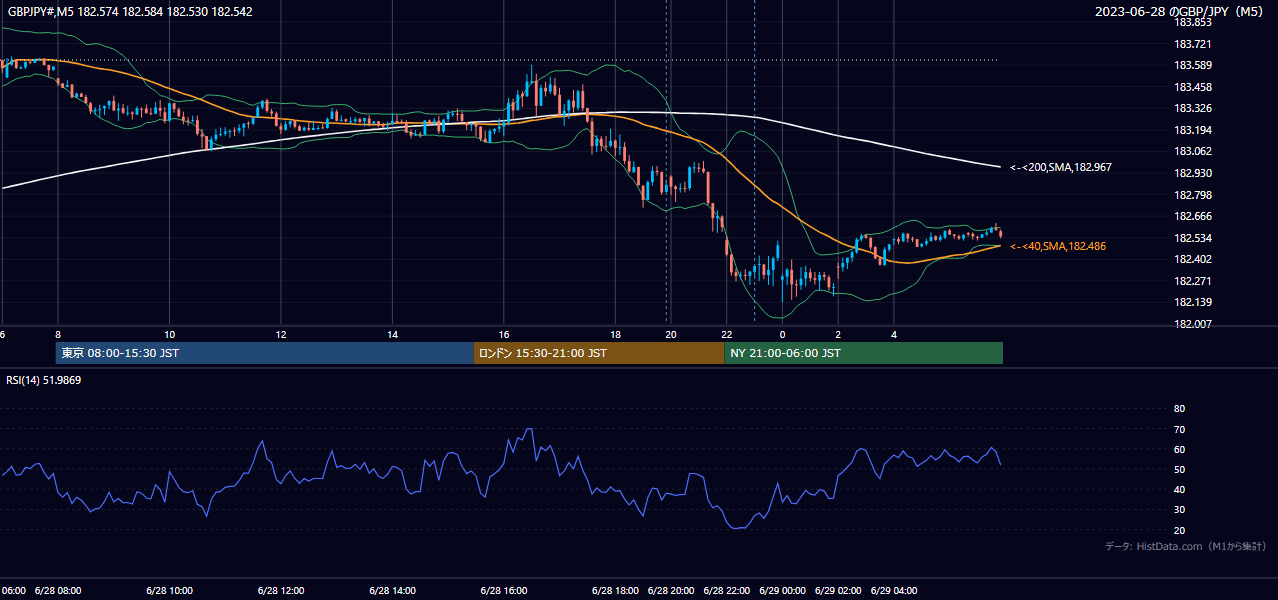The width and height of the screenshot is (1278, 600).
Task: Click price axis value 182.798
Action: pos(1192,195)
